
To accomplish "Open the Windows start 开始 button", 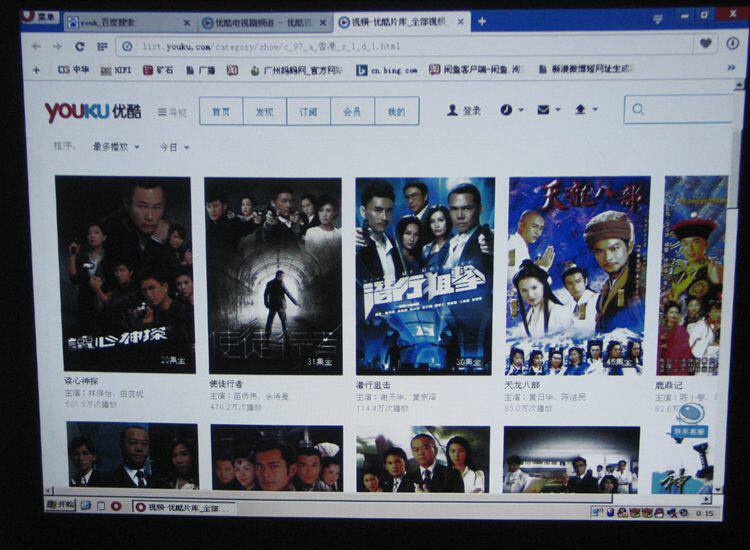I will pyautogui.click(x=60, y=504).
